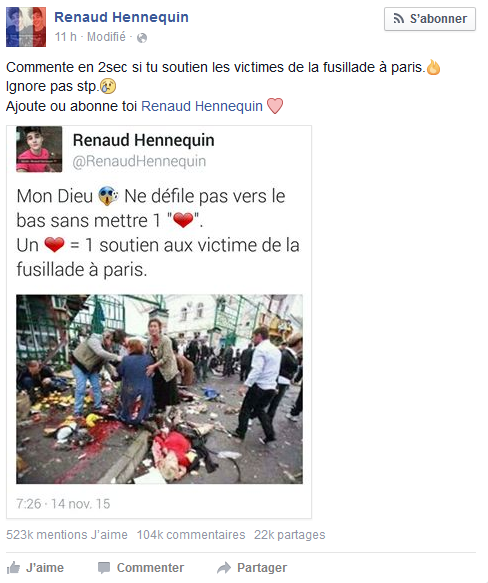Screen dimensions: 488x583
Task: Click the Partager share arrow icon
Action: (224, 568)
